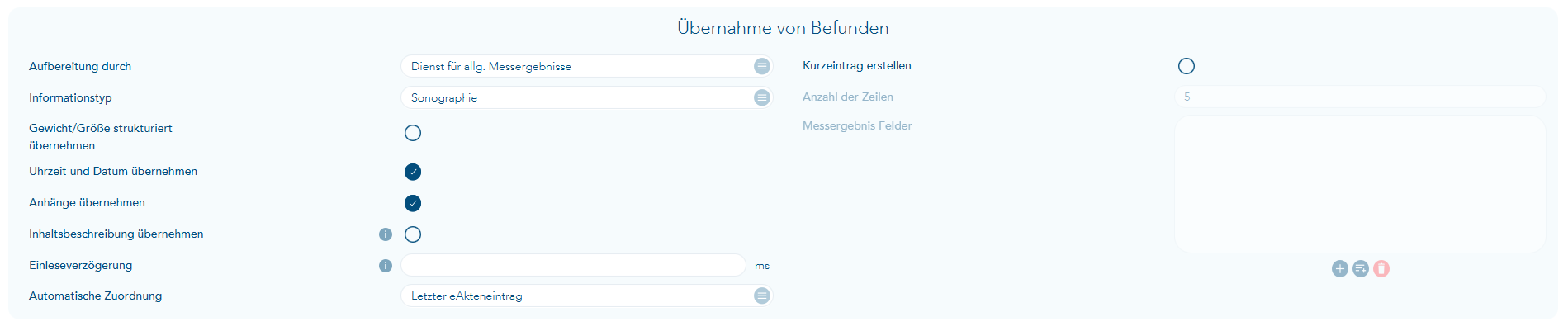1568x331 pixels.
Task: Enable Gewicht/Größe strukturiert übernehmen option
Action: pos(413,133)
